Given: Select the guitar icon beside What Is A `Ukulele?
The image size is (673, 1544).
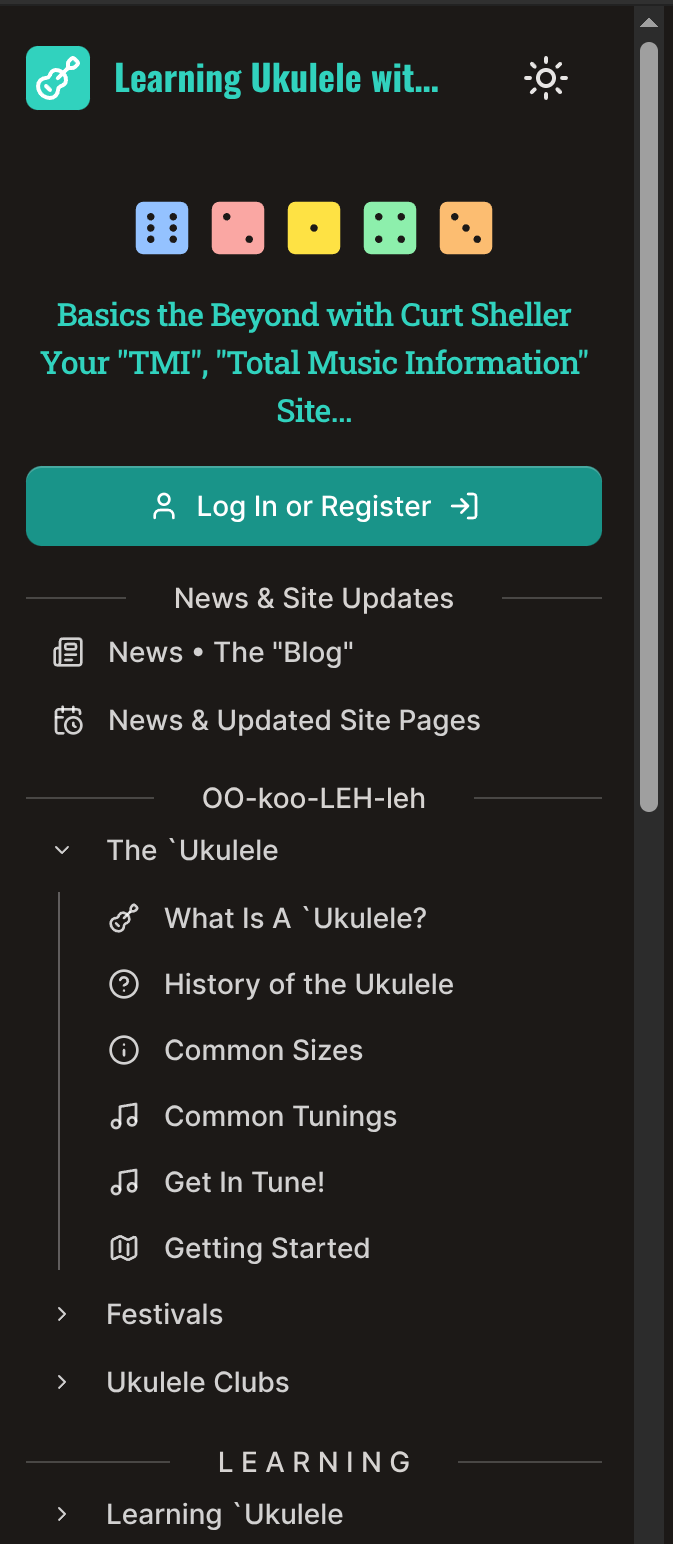Looking at the screenshot, I should click(123, 917).
